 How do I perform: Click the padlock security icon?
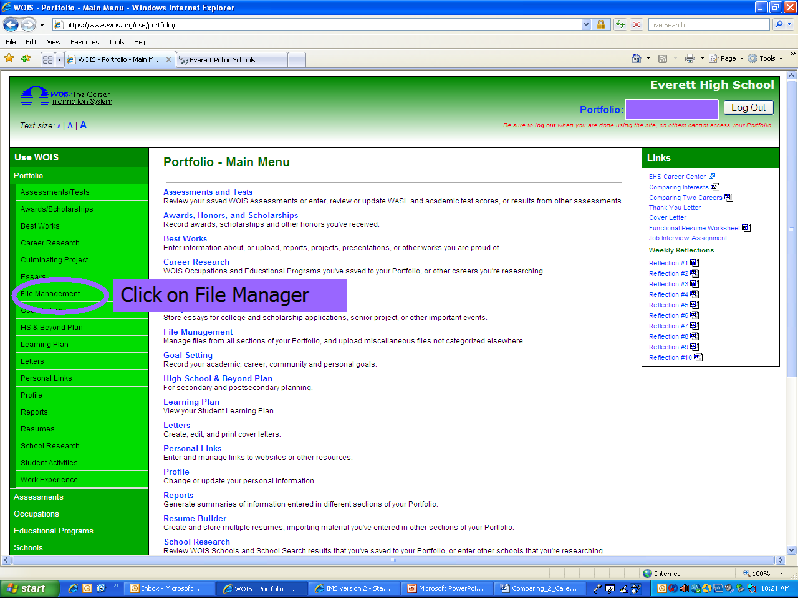(x=601, y=24)
